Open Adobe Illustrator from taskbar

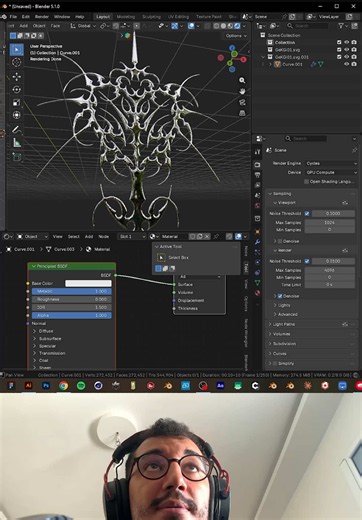tap(29, 386)
